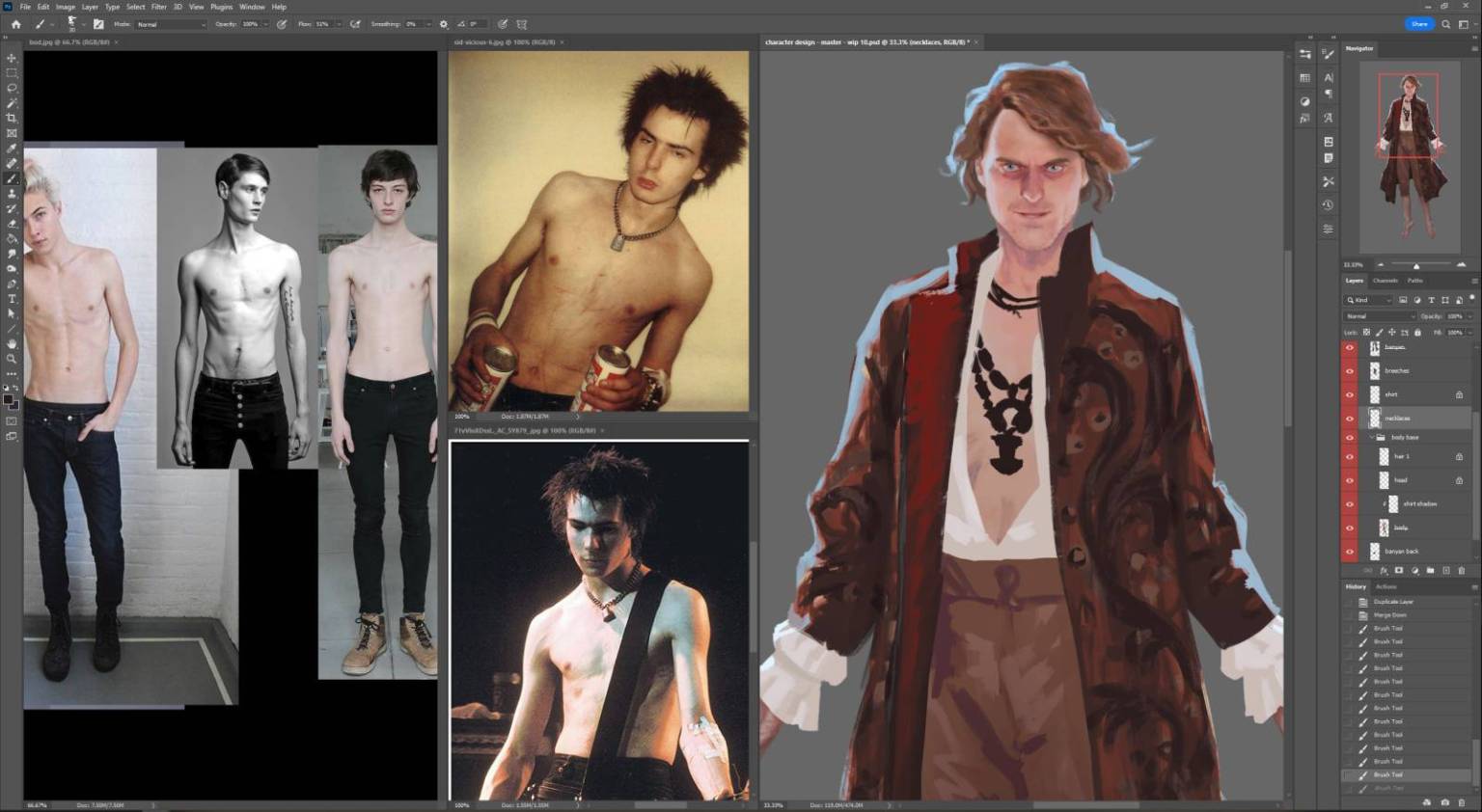Collapse the body base layer group

1371,437
